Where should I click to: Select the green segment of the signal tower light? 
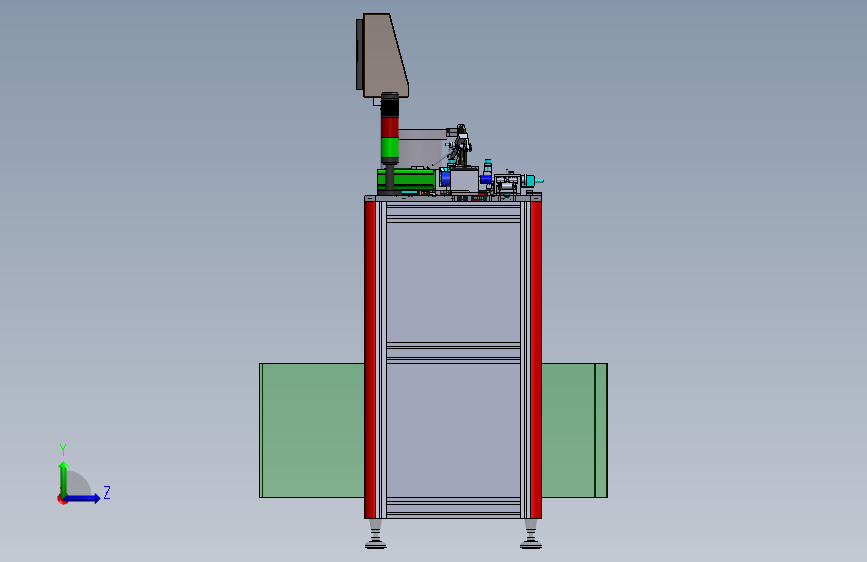coord(390,148)
